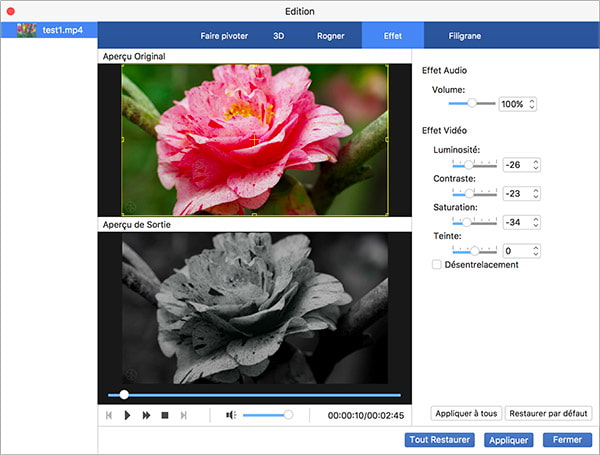
Task: Click center crosshair in original preview
Action: 254,140
